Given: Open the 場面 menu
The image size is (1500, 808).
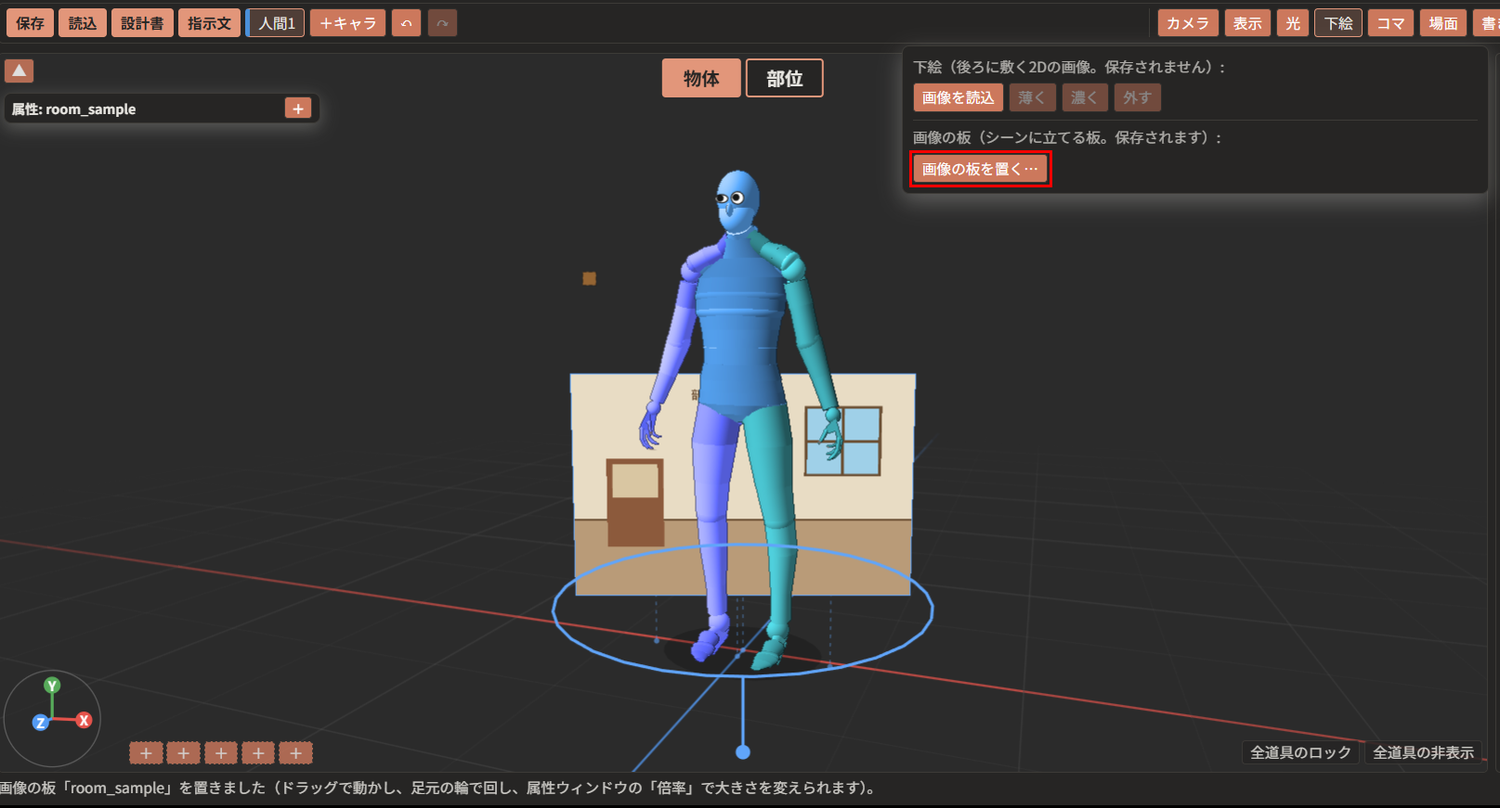Looking at the screenshot, I should (1443, 23).
